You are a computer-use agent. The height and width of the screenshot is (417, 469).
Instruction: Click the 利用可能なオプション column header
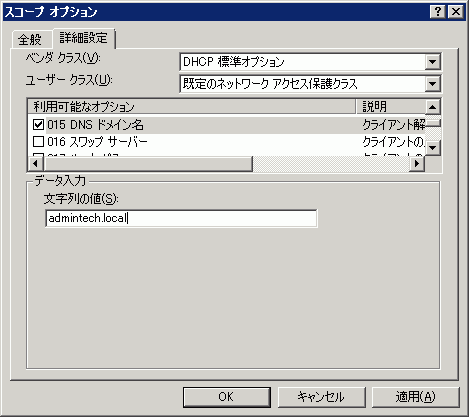point(192,107)
